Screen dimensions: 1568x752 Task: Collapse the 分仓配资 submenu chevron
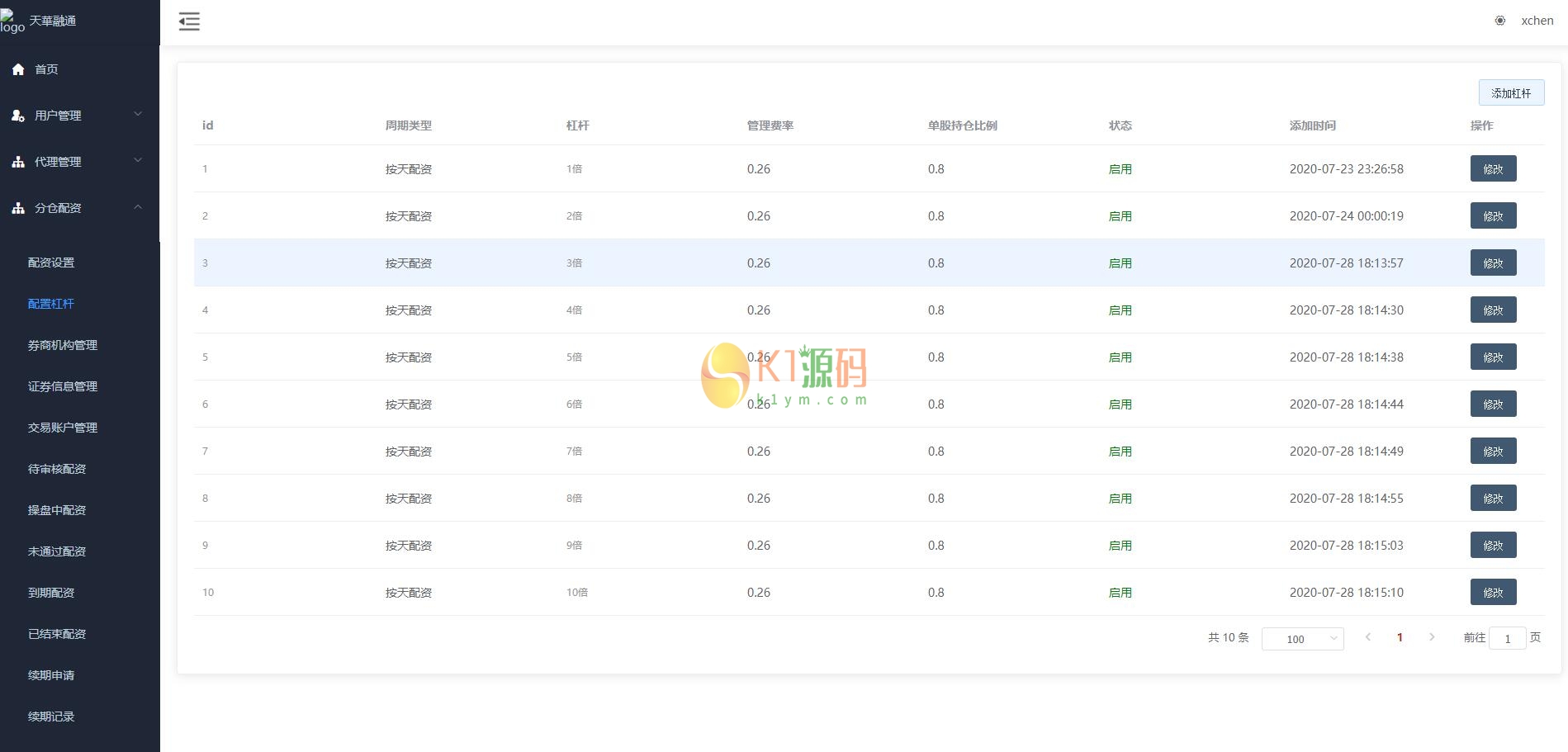point(138,207)
